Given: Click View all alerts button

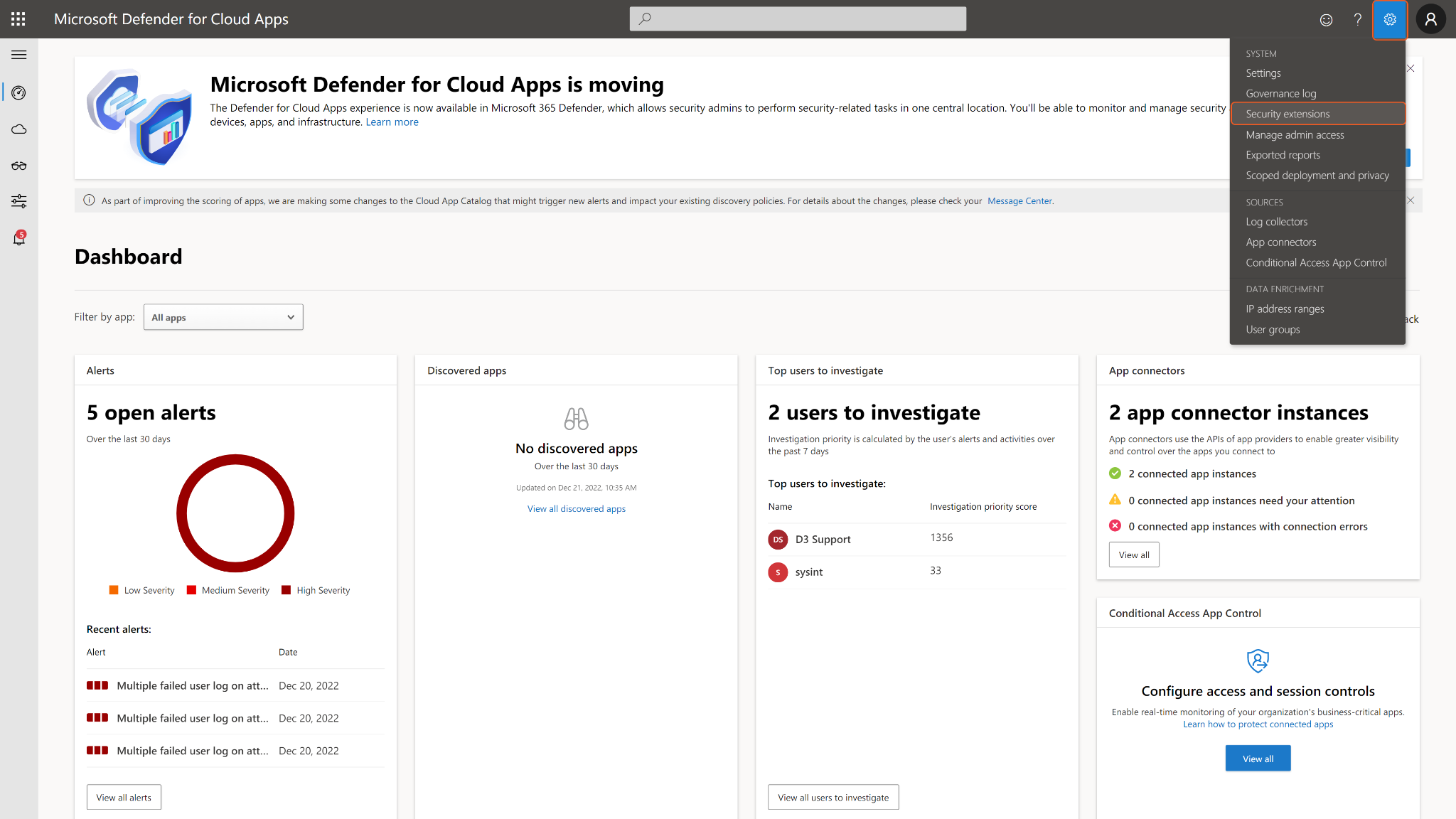Looking at the screenshot, I should (x=124, y=797).
